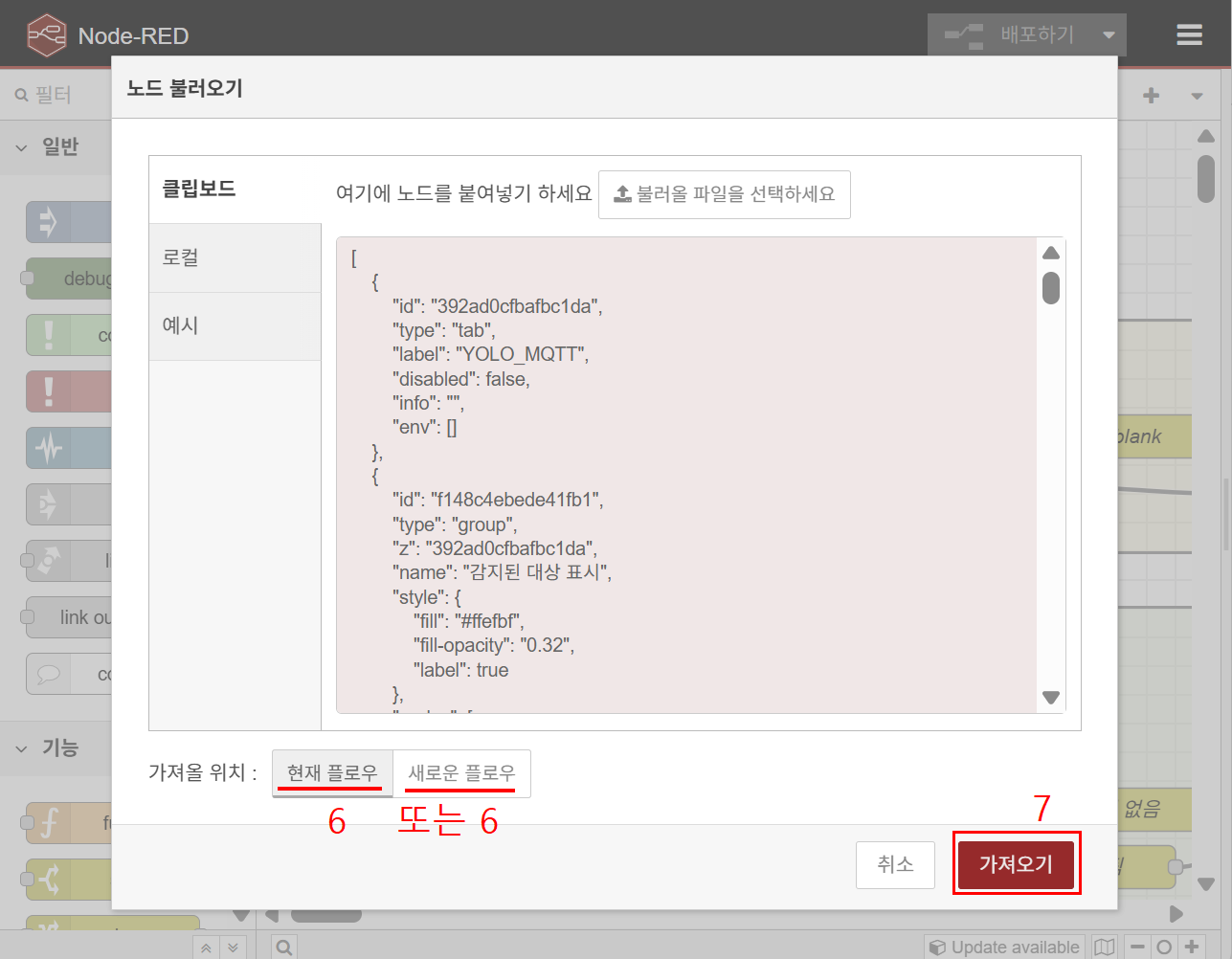Click the search magnifier in the footer

pyautogui.click(x=284, y=948)
